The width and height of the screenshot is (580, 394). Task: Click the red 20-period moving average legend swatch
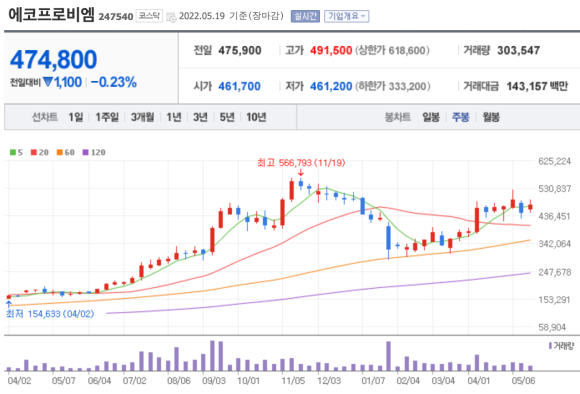coord(34,152)
